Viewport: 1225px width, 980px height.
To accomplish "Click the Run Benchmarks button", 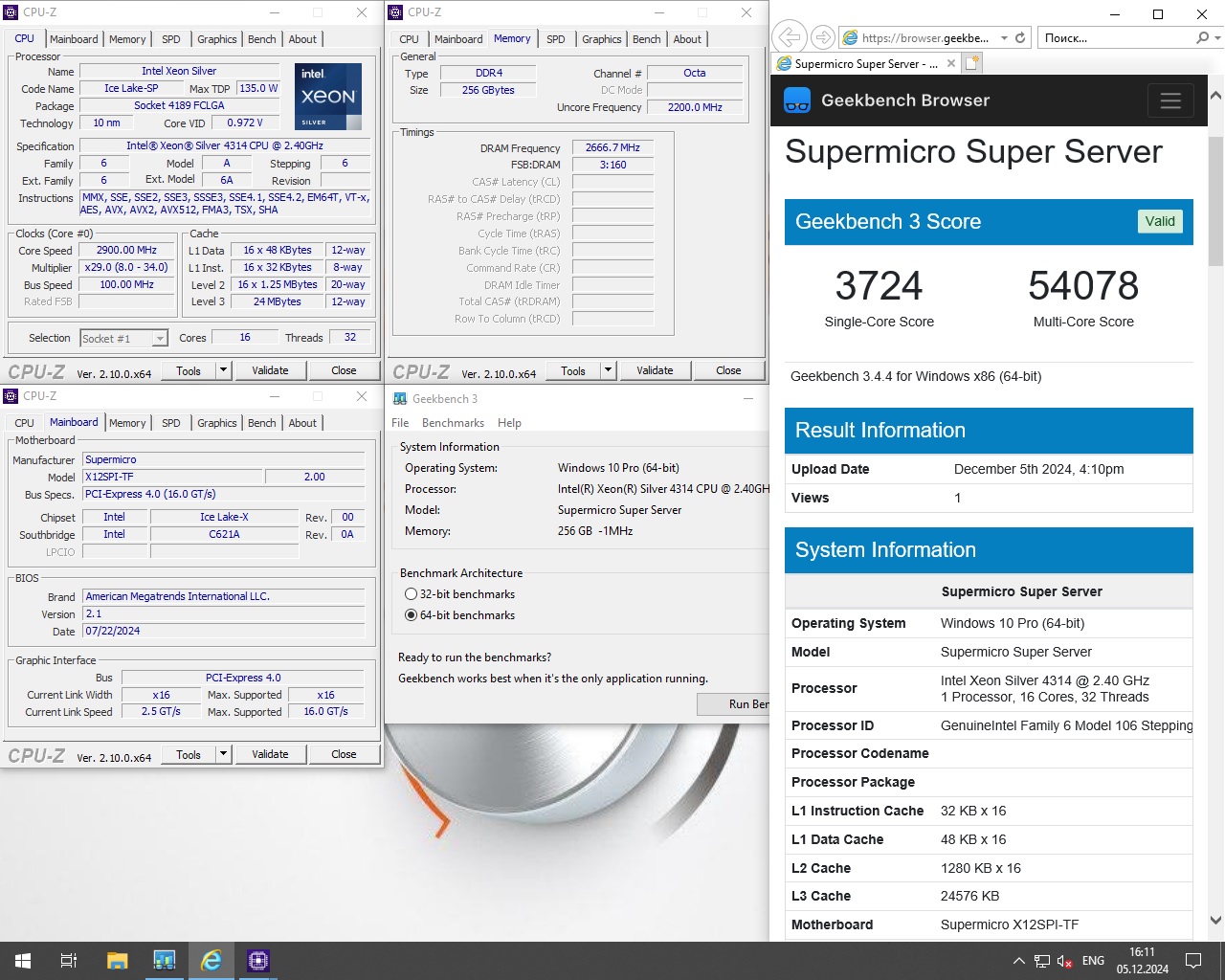I will click(734, 704).
